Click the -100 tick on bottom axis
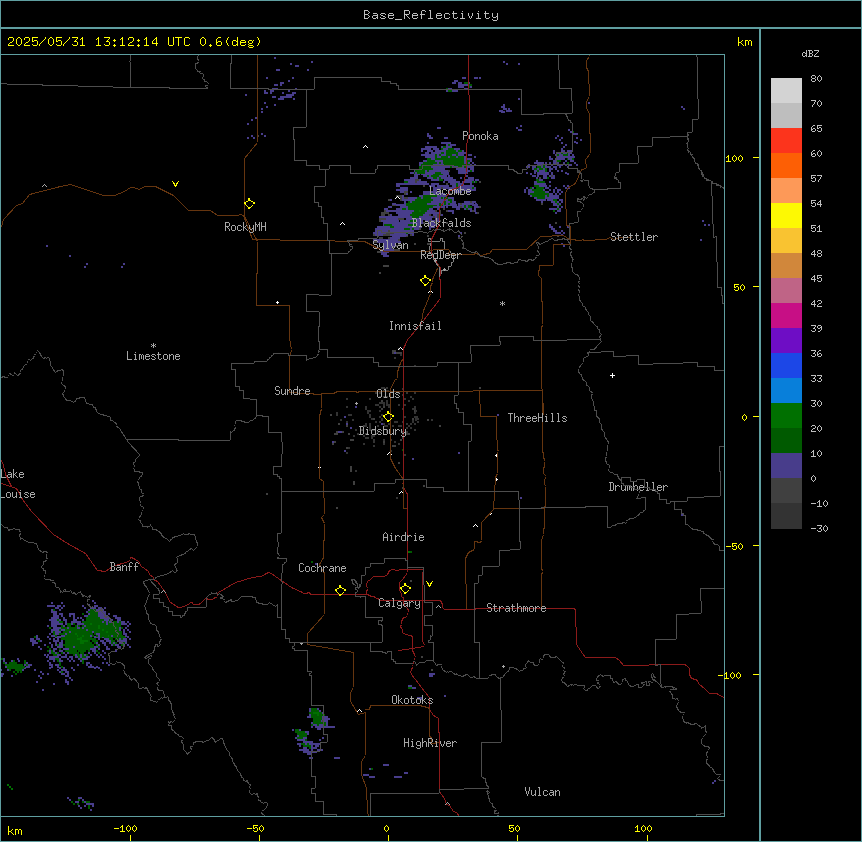 coord(125,829)
